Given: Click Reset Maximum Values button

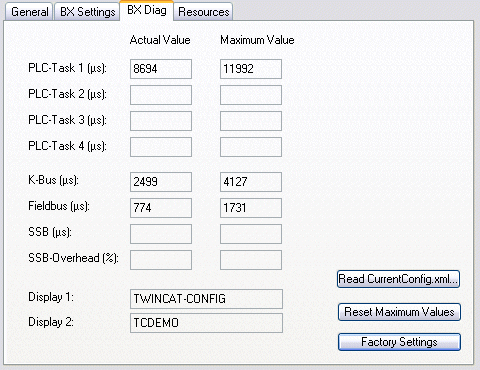Looking at the screenshot, I should tap(399, 312).
